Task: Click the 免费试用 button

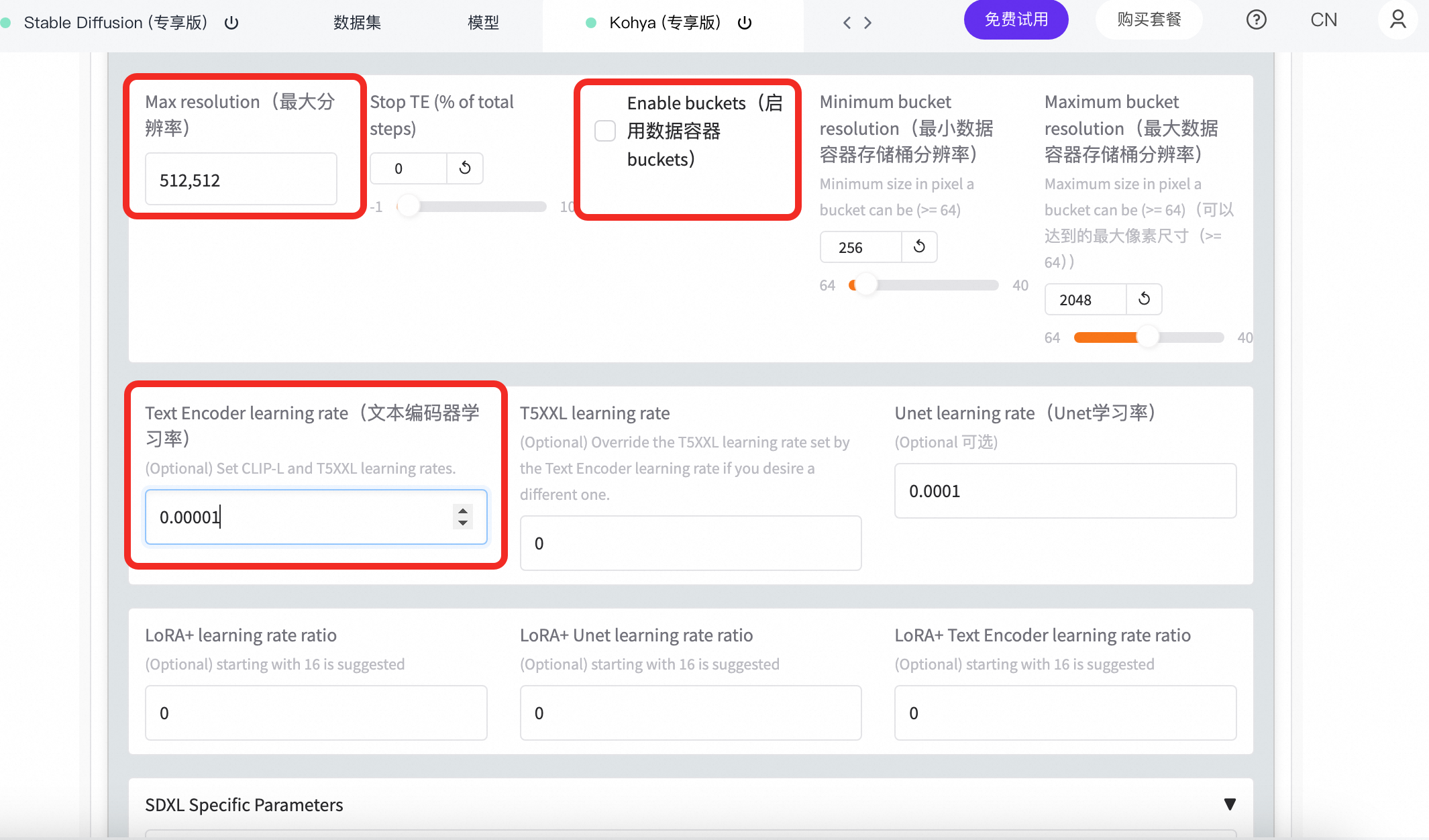Action: (x=1016, y=19)
